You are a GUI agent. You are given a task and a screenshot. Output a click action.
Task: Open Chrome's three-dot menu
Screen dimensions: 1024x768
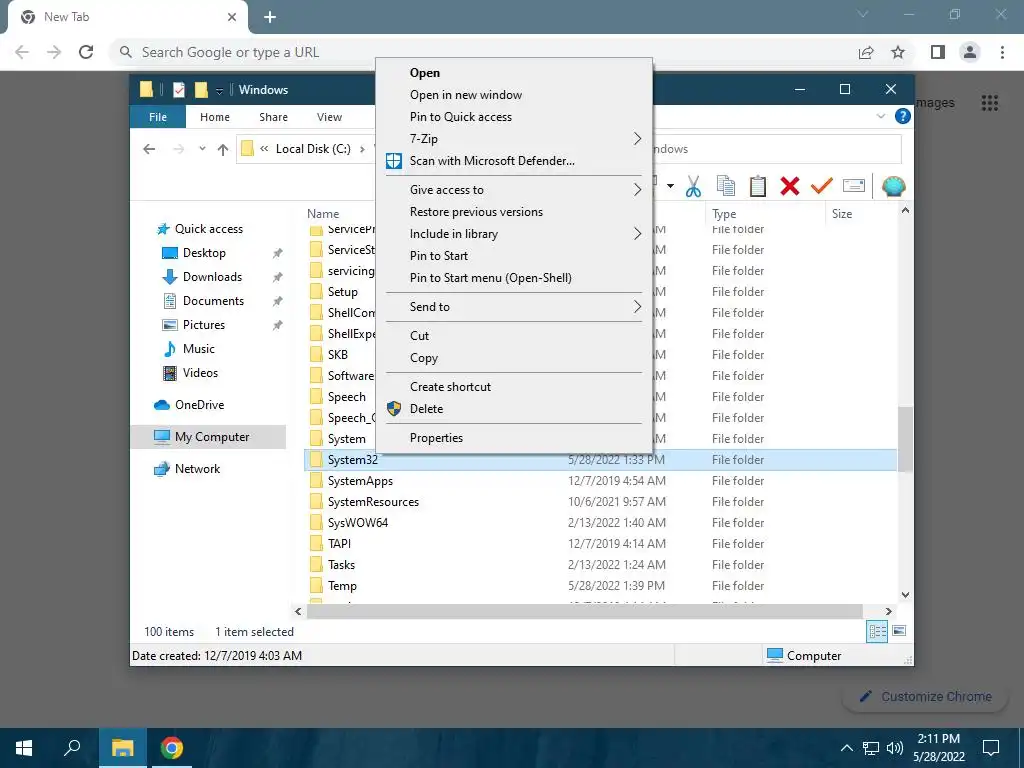(x=1002, y=52)
